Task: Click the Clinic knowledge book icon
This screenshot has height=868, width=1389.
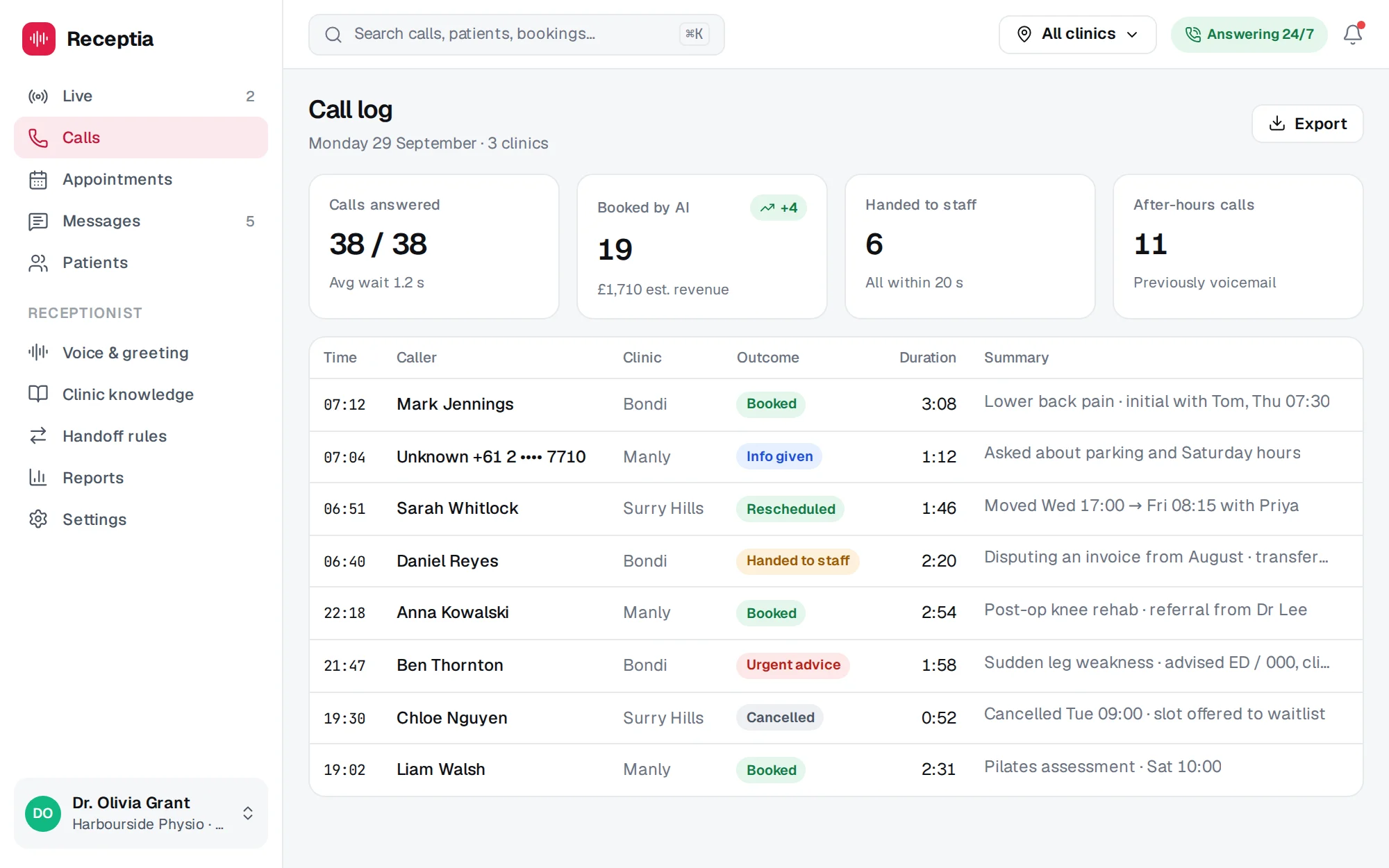Action: 38,394
